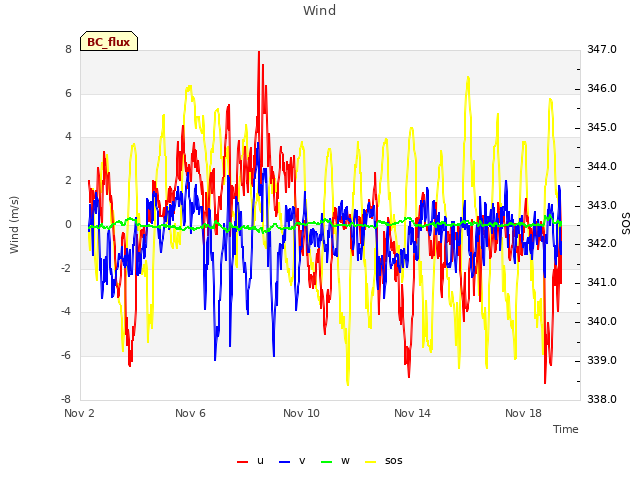Click the right axis value '343.0'

click(602, 205)
